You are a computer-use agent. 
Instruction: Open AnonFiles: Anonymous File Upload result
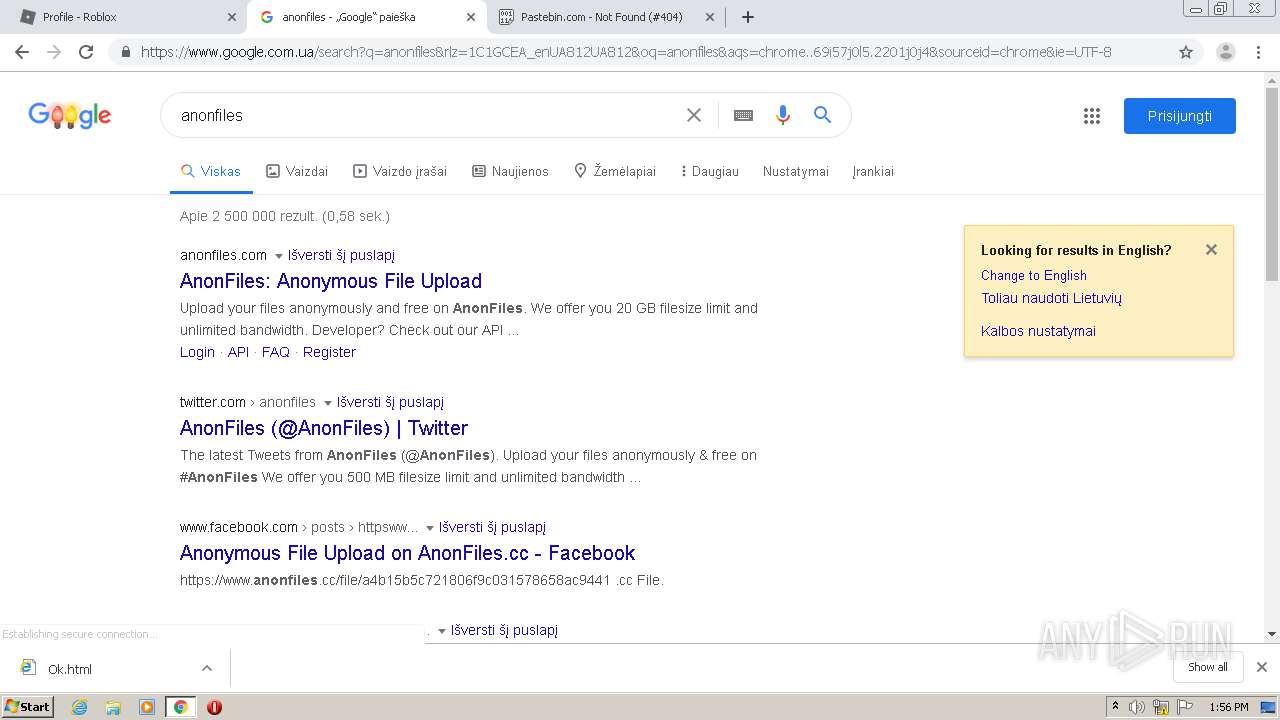331,281
